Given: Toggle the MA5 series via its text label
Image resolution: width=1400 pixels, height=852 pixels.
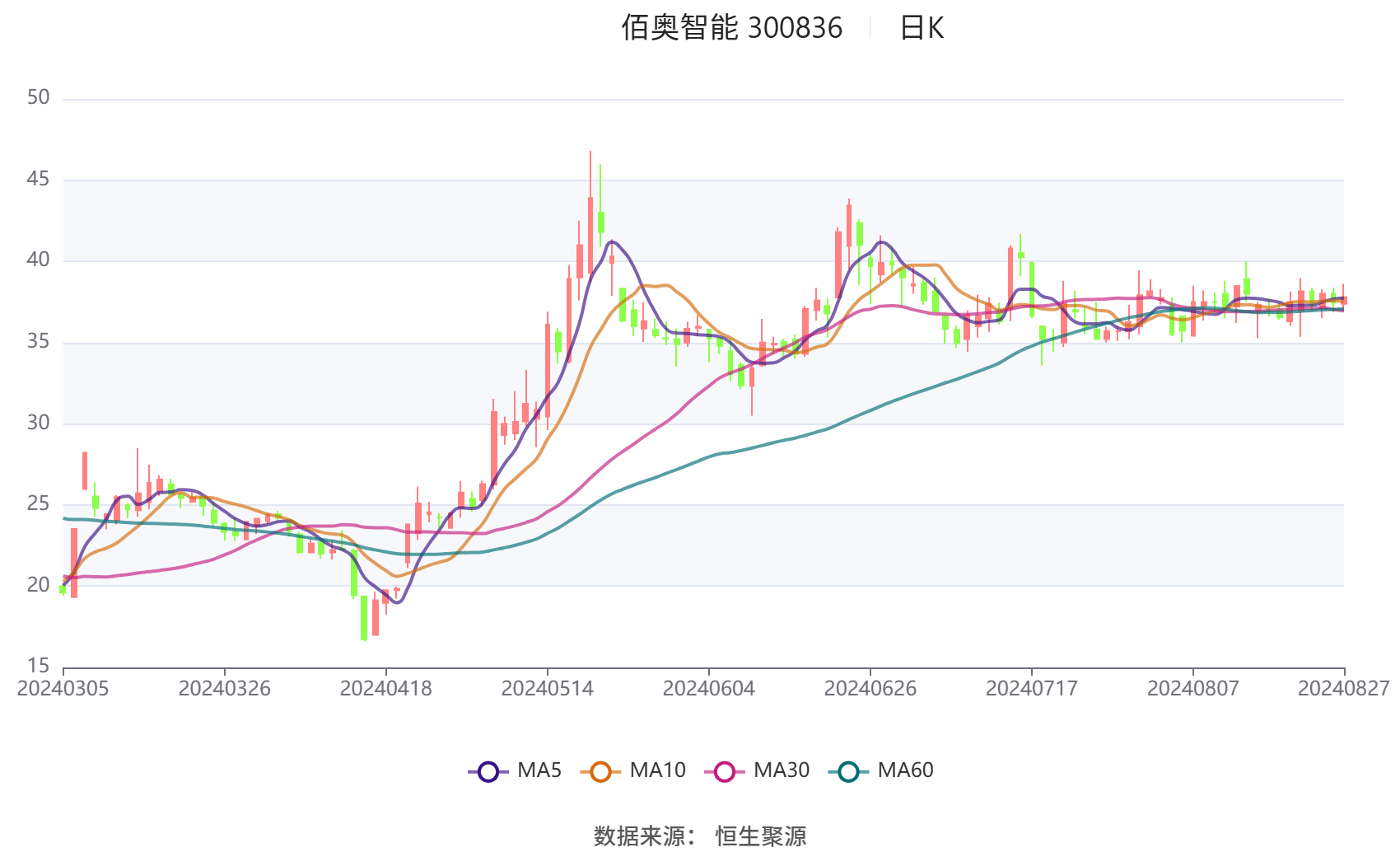Looking at the screenshot, I should click(x=539, y=770).
